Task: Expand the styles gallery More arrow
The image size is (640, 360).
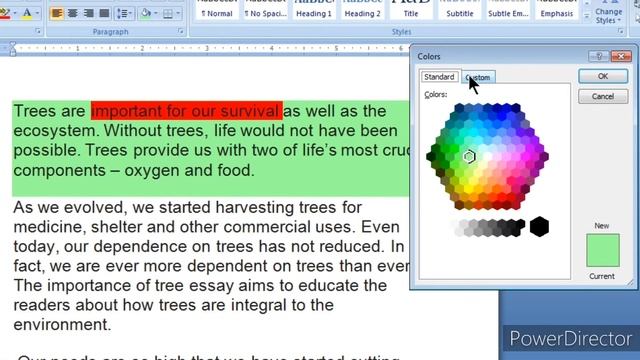Action: [x=587, y=16]
